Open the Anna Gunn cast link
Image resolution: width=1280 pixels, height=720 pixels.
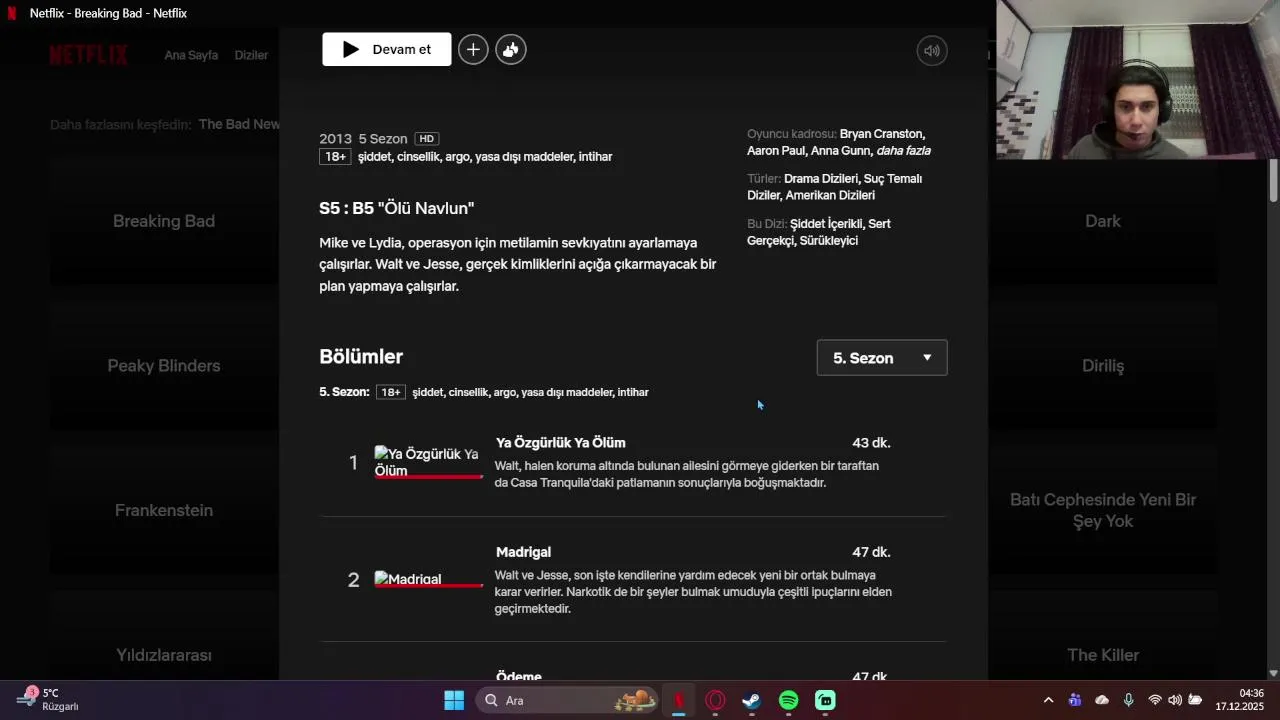tap(840, 151)
